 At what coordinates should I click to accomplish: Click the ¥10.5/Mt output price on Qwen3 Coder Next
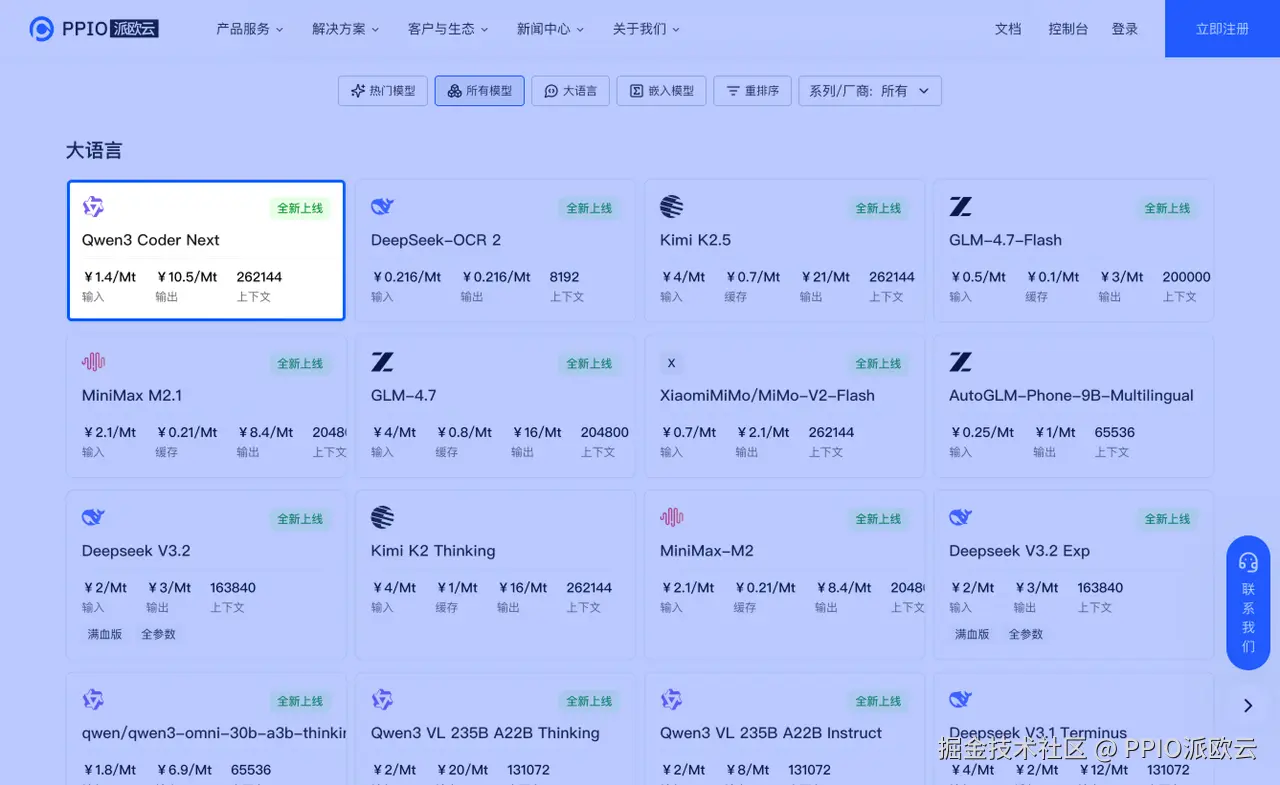coord(187,277)
